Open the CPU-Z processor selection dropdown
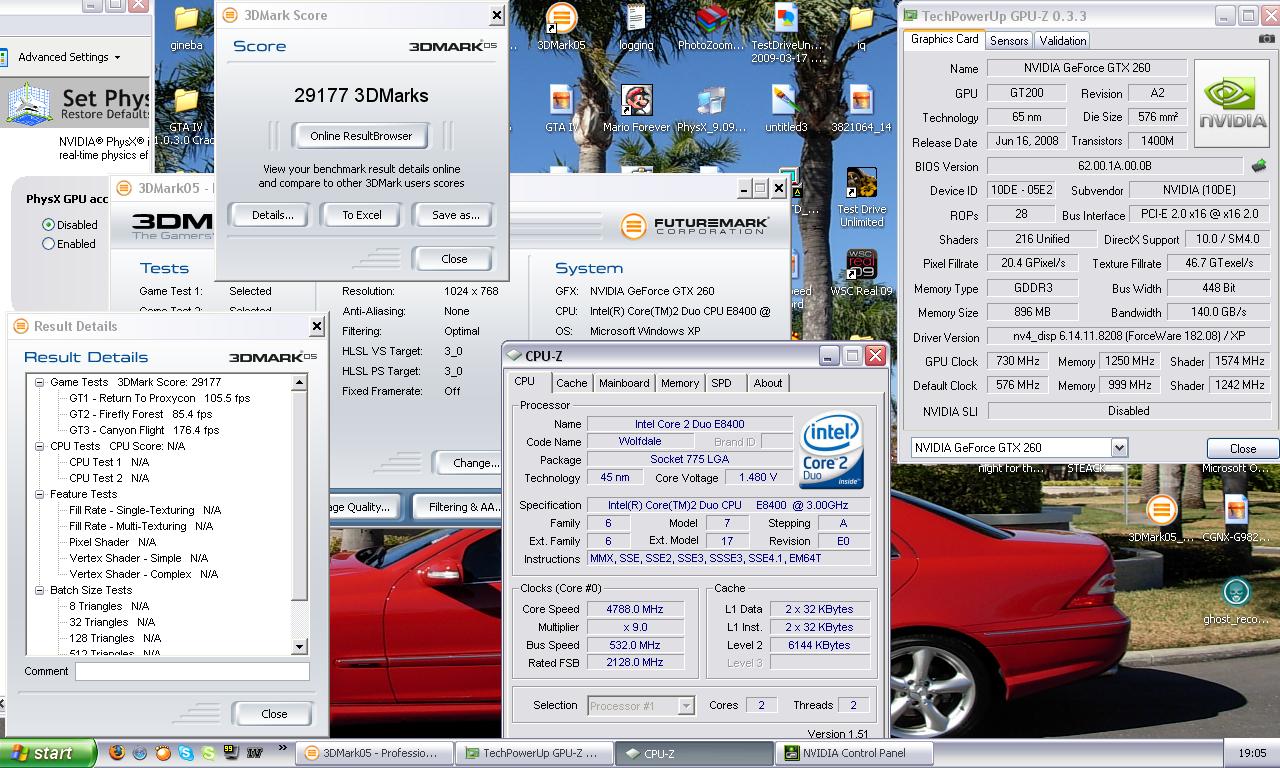1280x768 pixels. pyautogui.click(x=686, y=706)
